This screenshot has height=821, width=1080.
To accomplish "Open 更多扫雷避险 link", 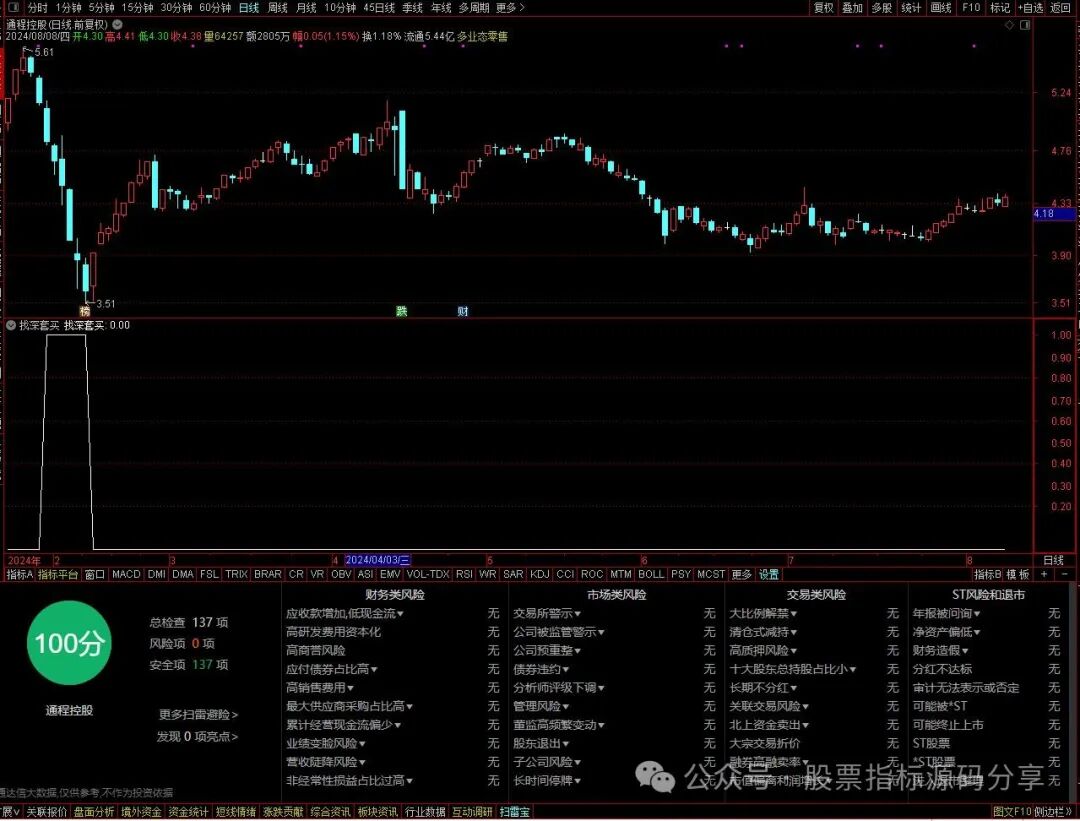I will 198,715.
